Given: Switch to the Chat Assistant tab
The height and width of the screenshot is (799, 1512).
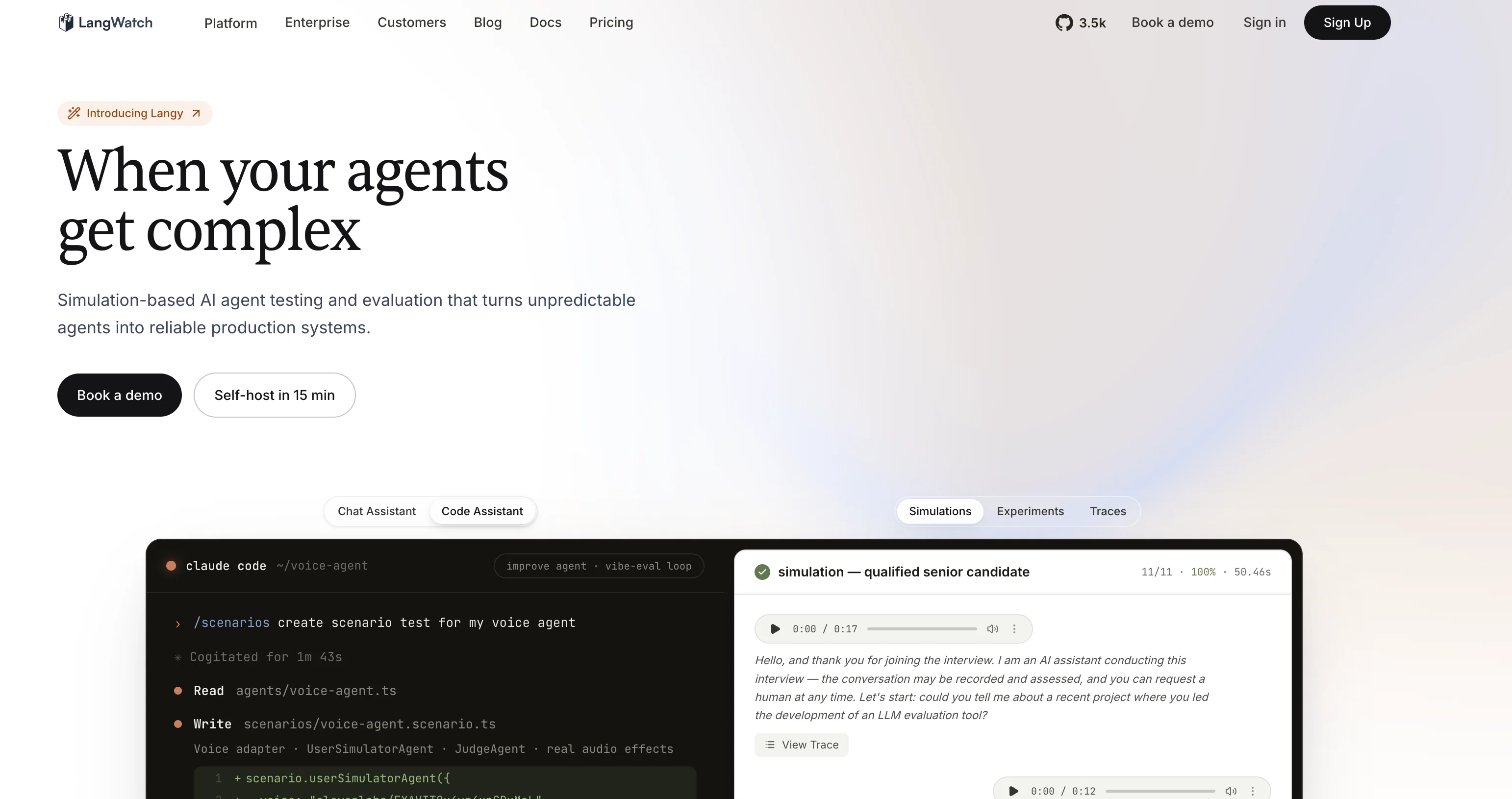Looking at the screenshot, I should click(x=376, y=511).
